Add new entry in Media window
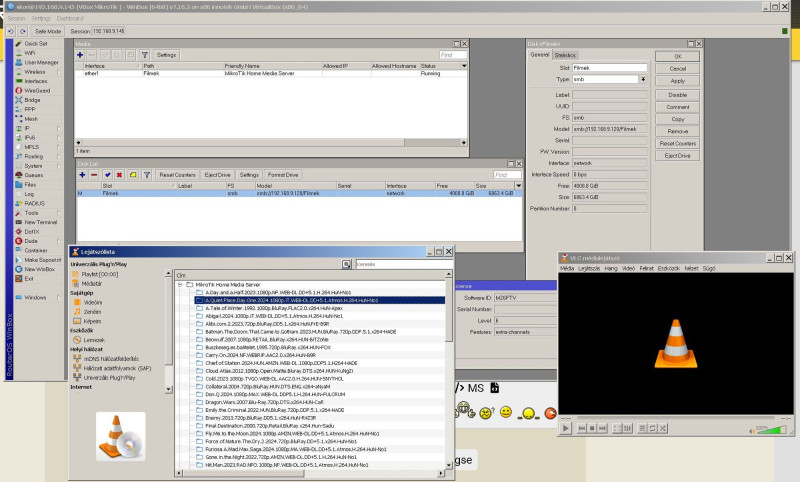The height and width of the screenshot is (482, 800). (x=80, y=55)
